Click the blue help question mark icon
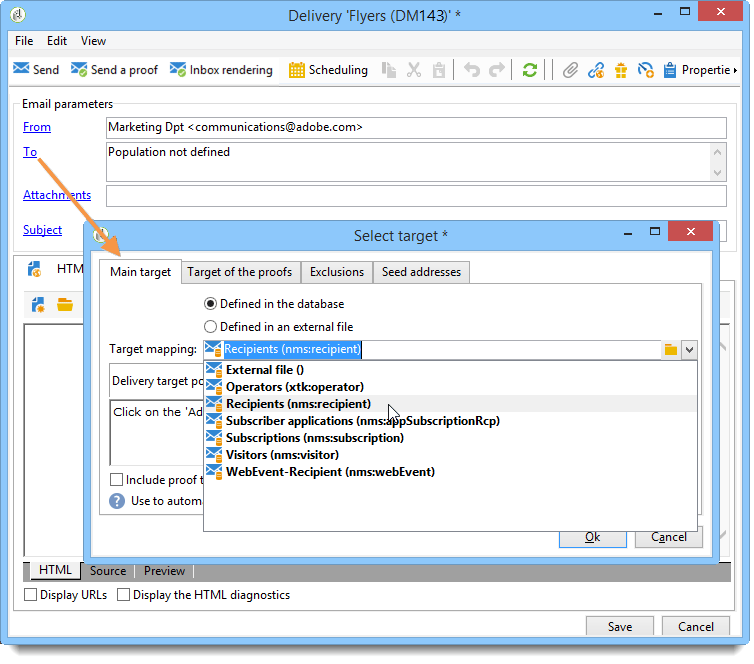754x664 pixels. 117,501
